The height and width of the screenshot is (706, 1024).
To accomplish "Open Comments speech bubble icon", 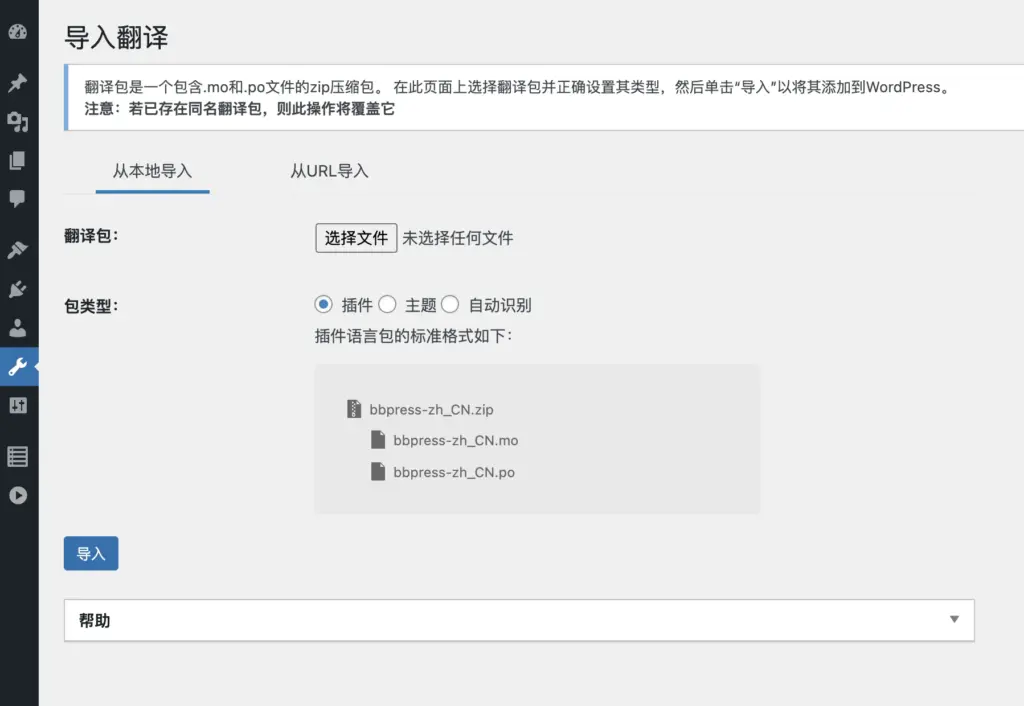I will click(x=17, y=198).
